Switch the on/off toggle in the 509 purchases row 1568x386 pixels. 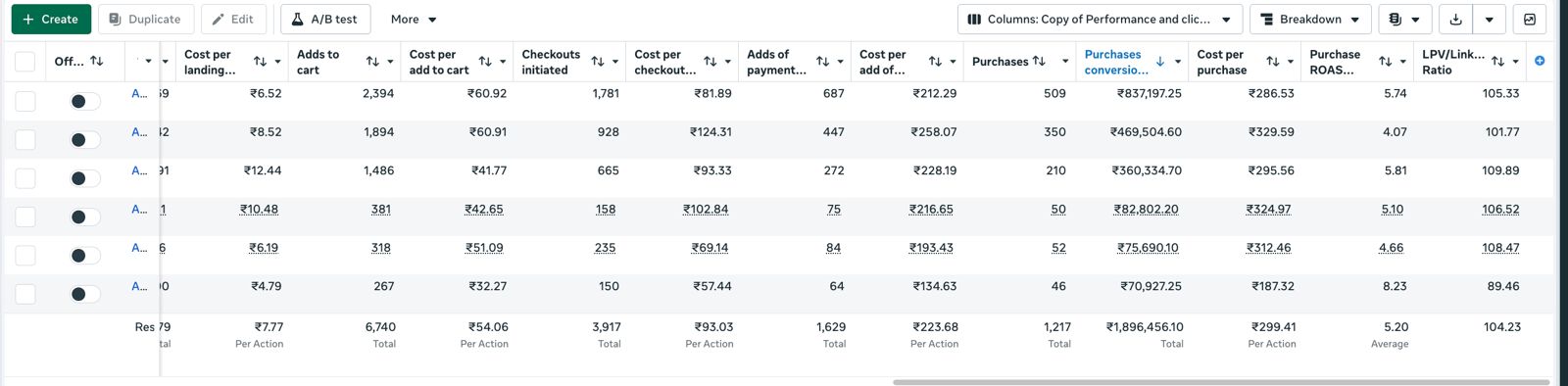pos(84,101)
